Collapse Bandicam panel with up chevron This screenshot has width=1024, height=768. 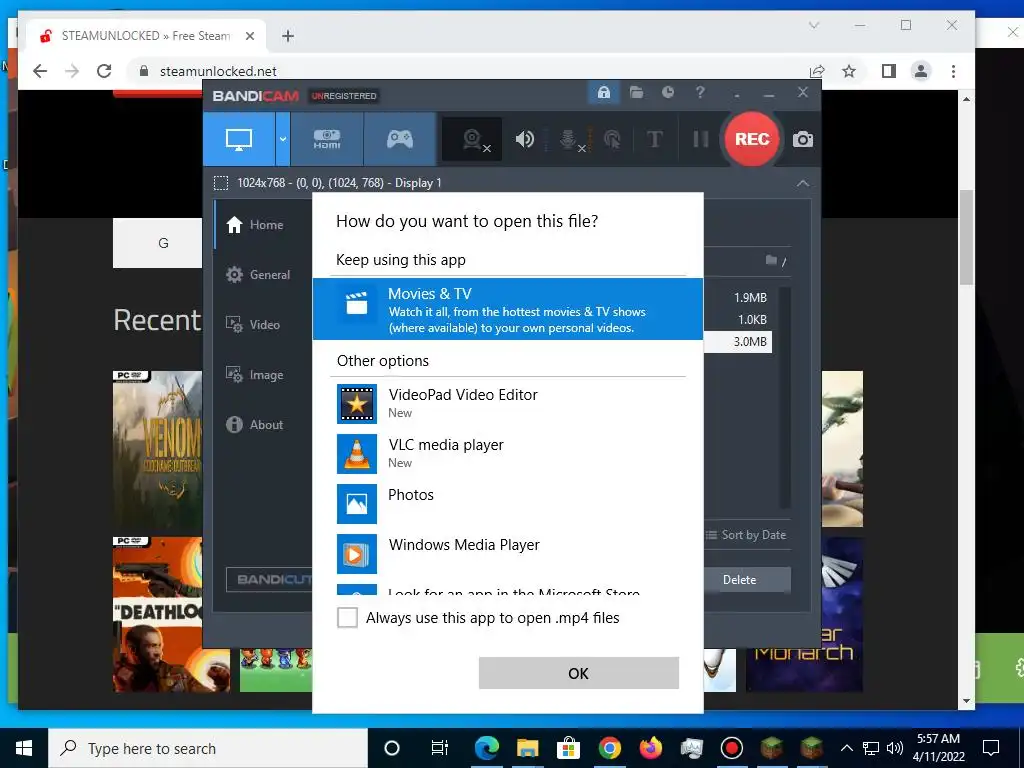(803, 184)
